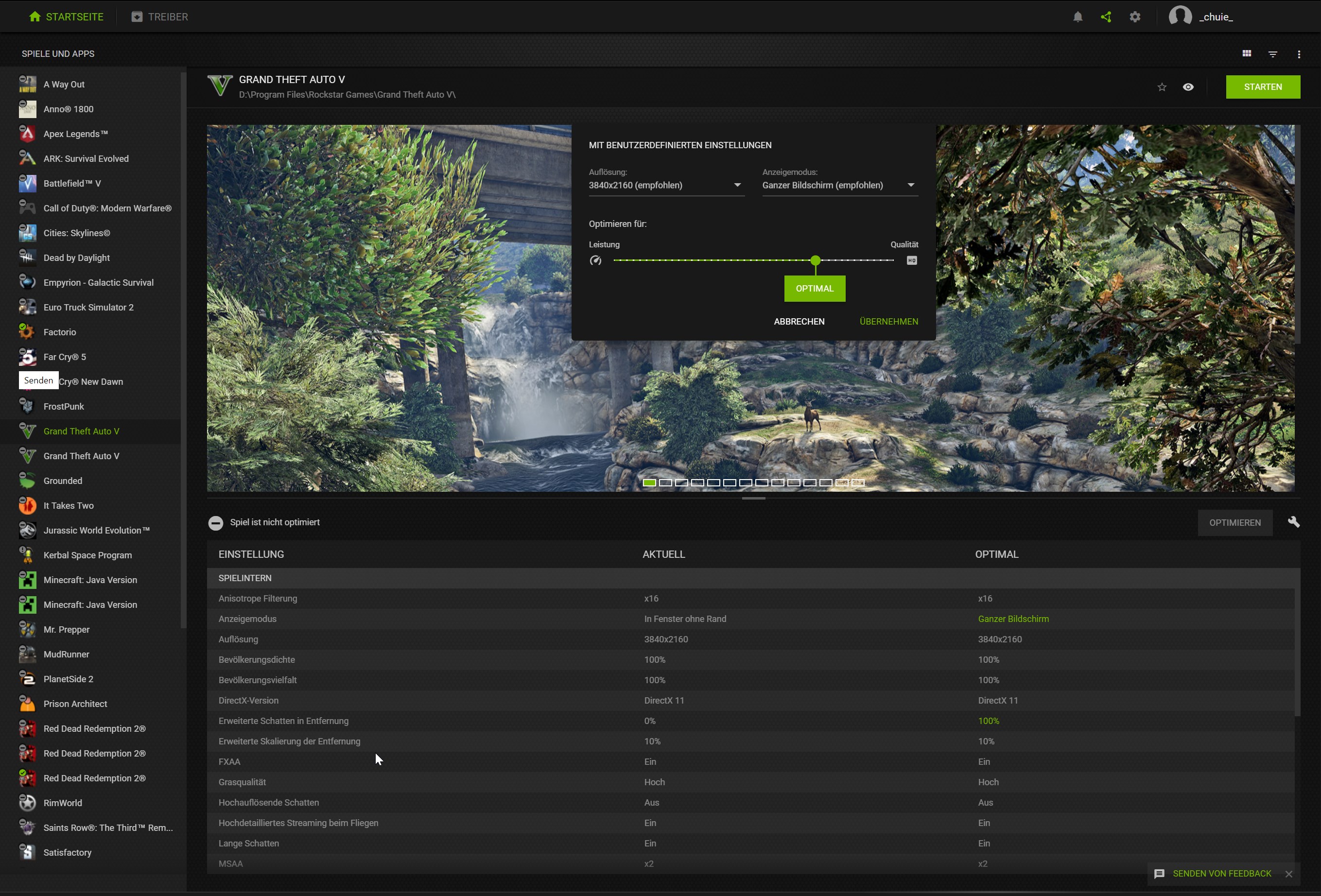Close the 'Senden von Feedback' banner
Viewport: 1321px width, 896px height.
pos(1288,874)
